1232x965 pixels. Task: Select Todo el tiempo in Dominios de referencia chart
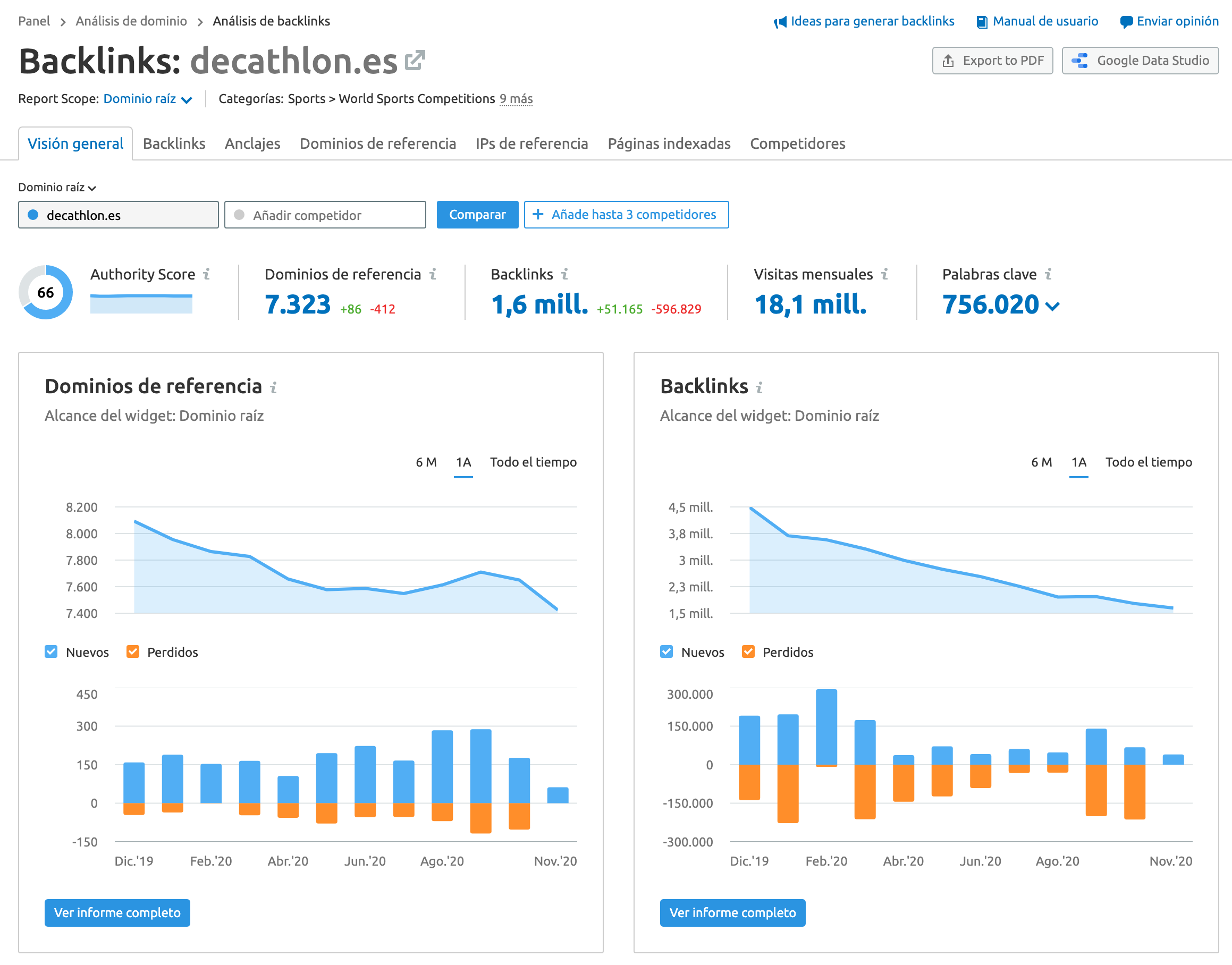point(533,462)
